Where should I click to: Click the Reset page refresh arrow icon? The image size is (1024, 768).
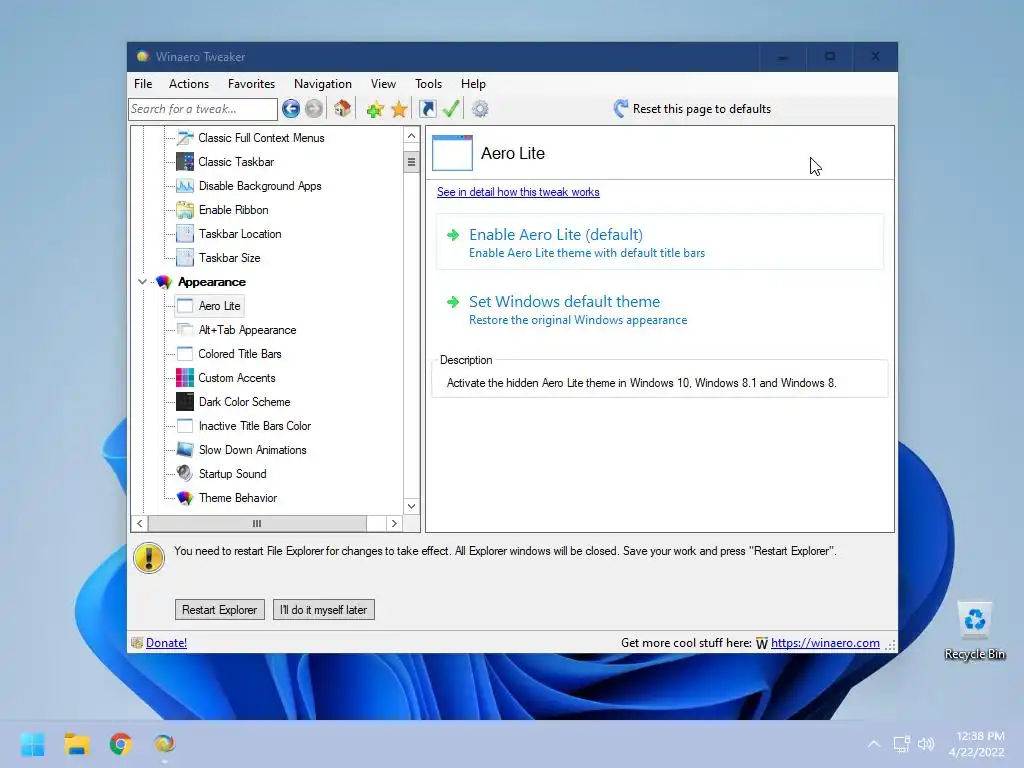620,108
